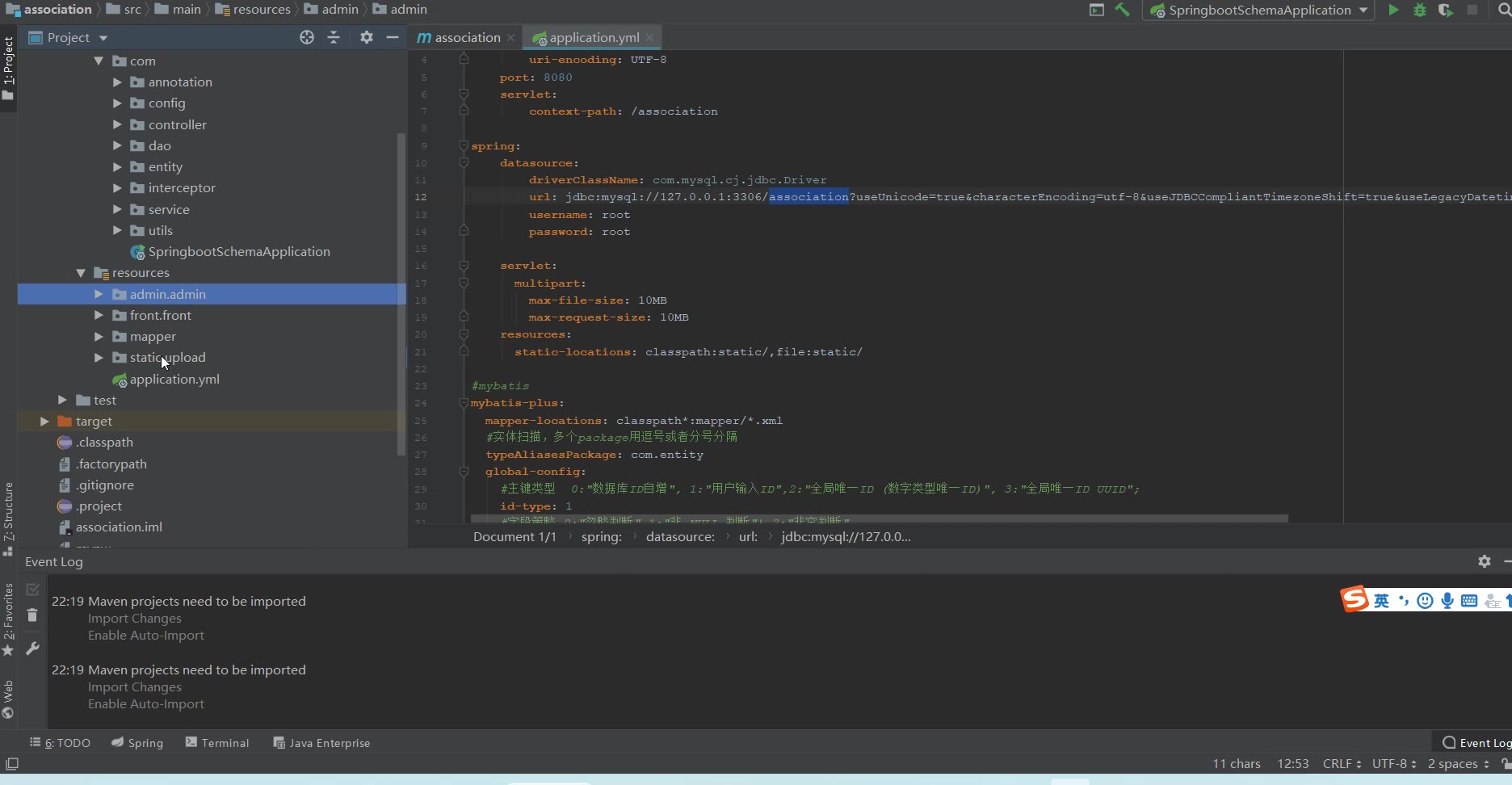Expand the controller package folder
Viewport: 1512px width, 785px height.
[117, 124]
